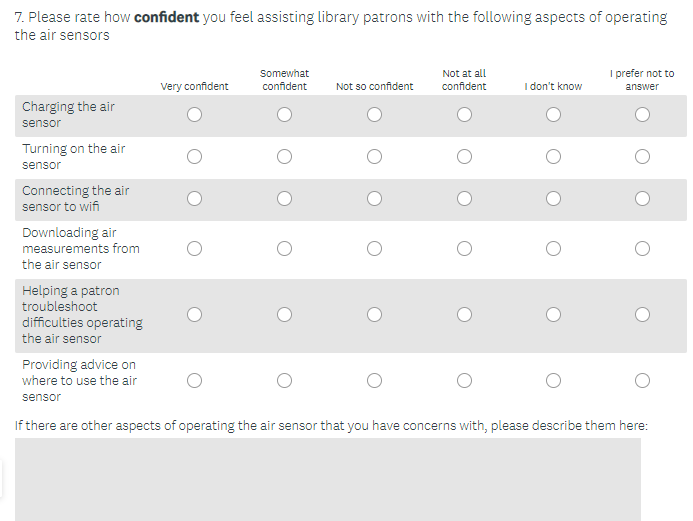The image size is (693, 521).
Task: Select Very confident for Connecting sensor to wifi
Action: coord(194,198)
